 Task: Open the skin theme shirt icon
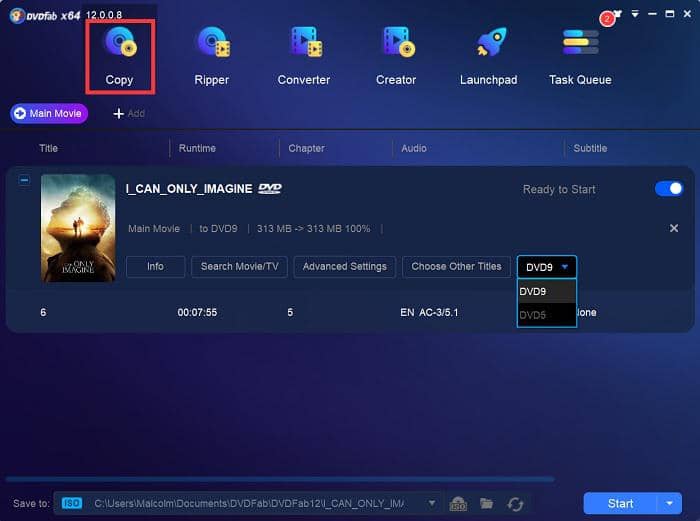point(619,15)
